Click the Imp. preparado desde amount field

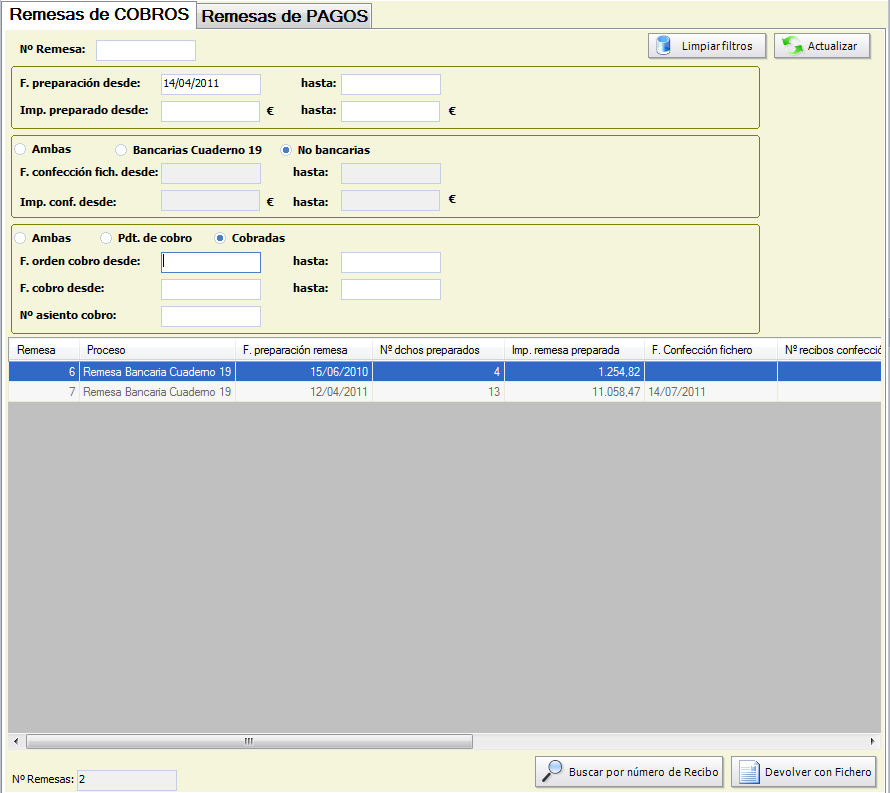(x=211, y=111)
